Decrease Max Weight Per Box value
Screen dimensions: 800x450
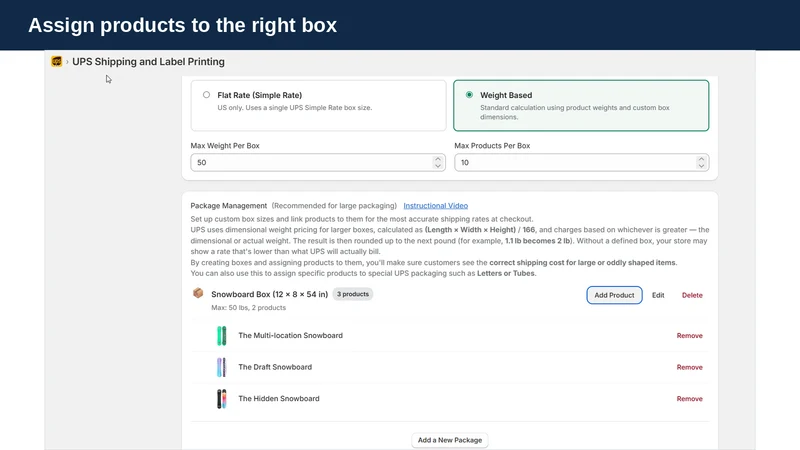click(438, 166)
